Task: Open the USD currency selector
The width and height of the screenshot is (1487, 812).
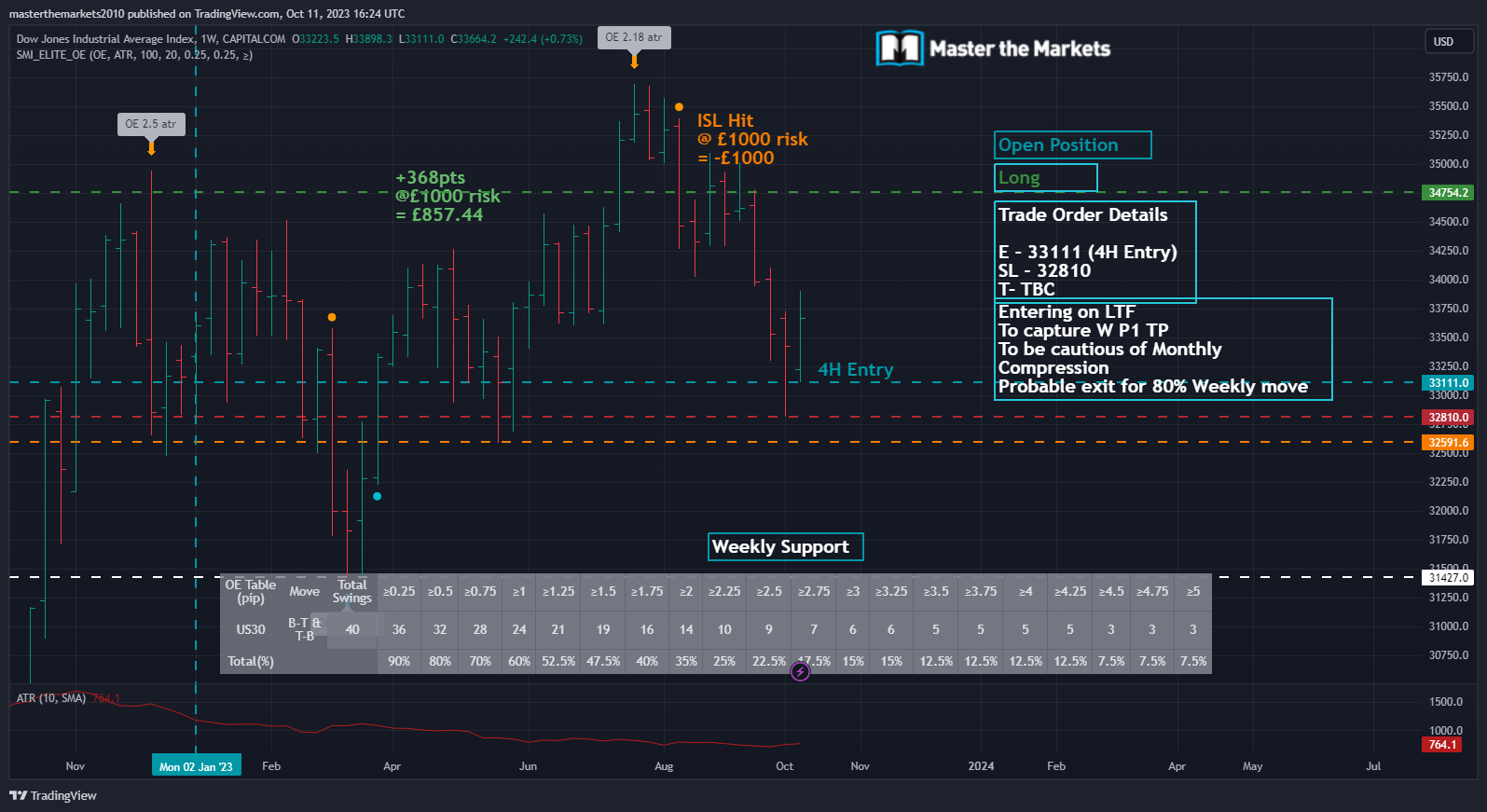Action: [x=1449, y=41]
